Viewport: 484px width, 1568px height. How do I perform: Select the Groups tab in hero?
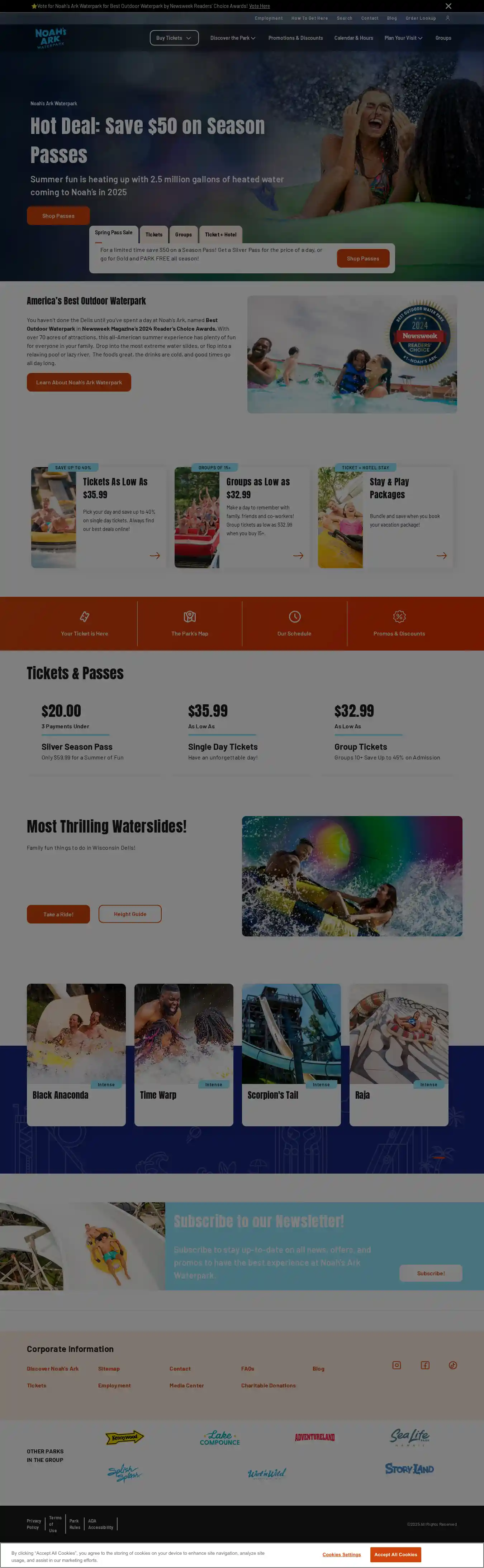(x=184, y=234)
